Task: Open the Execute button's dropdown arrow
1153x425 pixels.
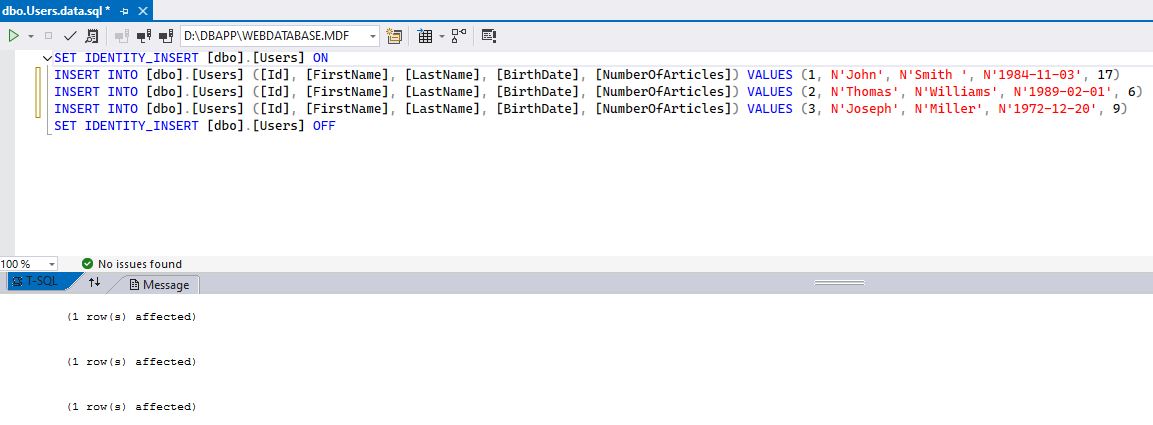Action: pyautogui.click(x=31, y=36)
